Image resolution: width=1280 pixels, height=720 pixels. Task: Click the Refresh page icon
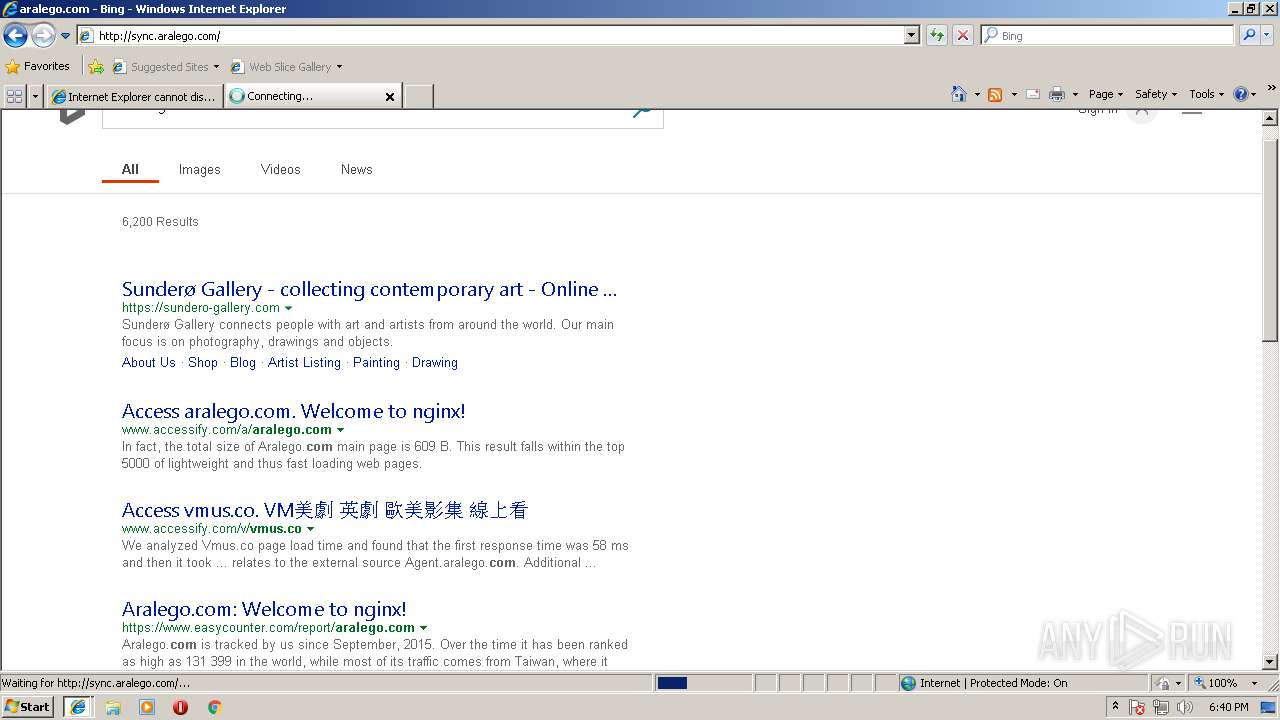coord(937,36)
